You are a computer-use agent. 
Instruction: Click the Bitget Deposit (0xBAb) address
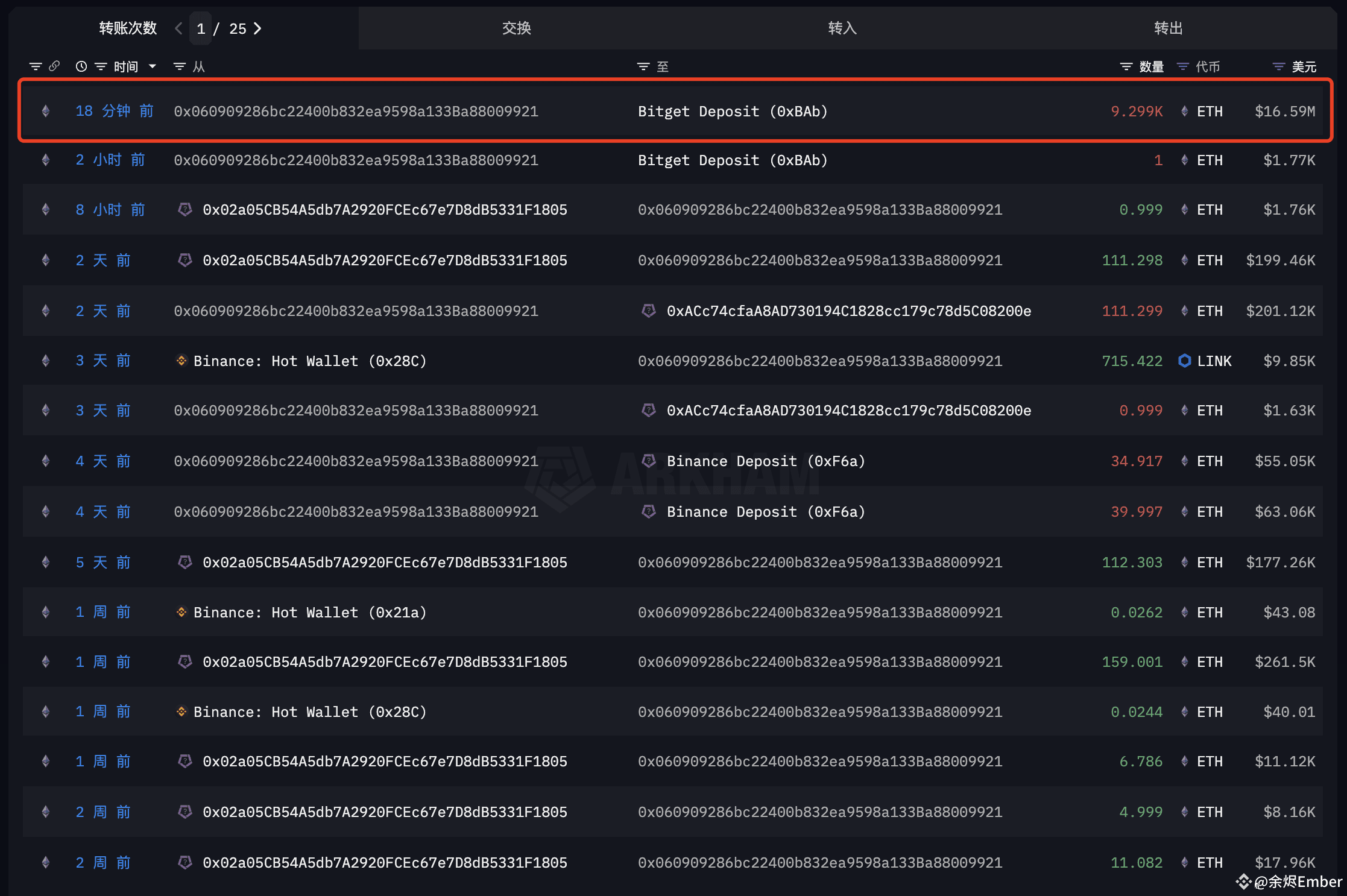(733, 111)
